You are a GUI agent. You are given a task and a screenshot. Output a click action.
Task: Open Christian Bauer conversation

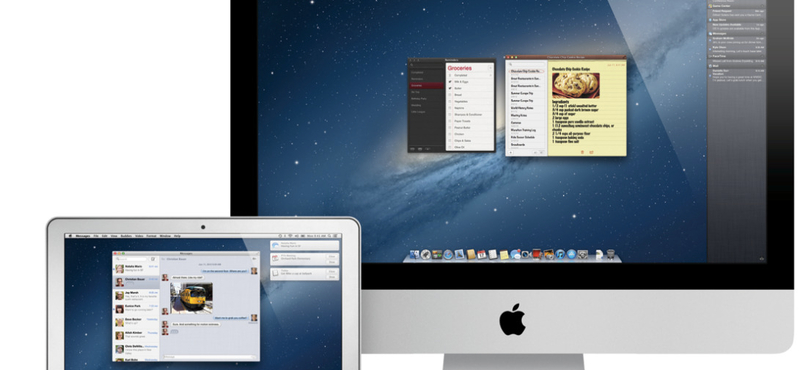click(136, 282)
